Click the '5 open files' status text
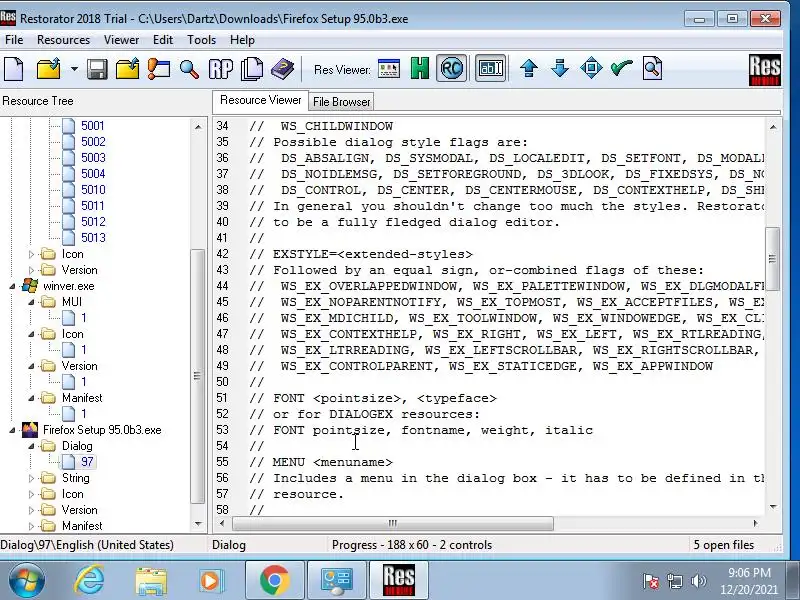Screen dimensions: 800x600 point(723,545)
